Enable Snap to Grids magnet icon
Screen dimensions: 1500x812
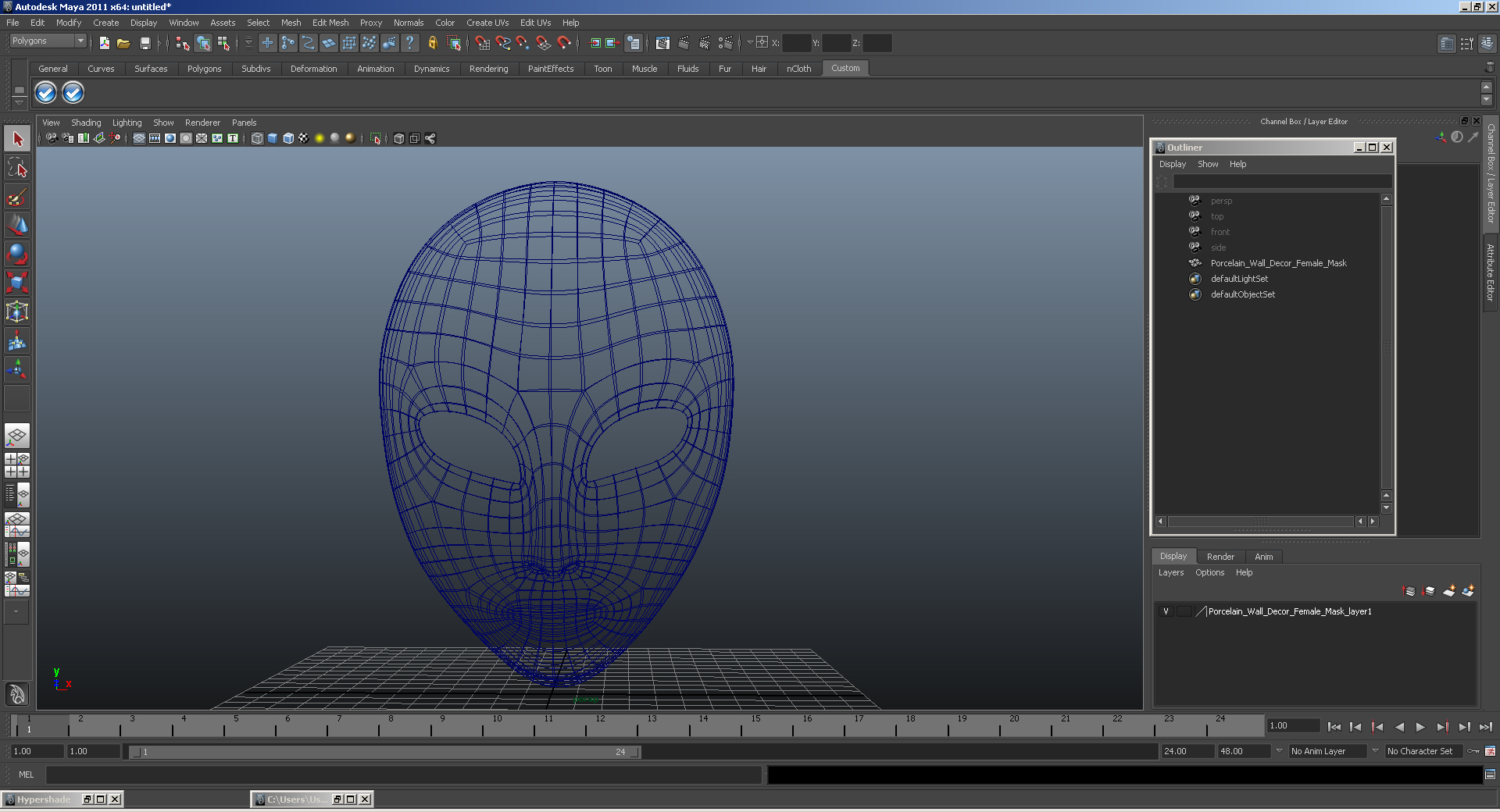pyautogui.click(x=482, y=44)
